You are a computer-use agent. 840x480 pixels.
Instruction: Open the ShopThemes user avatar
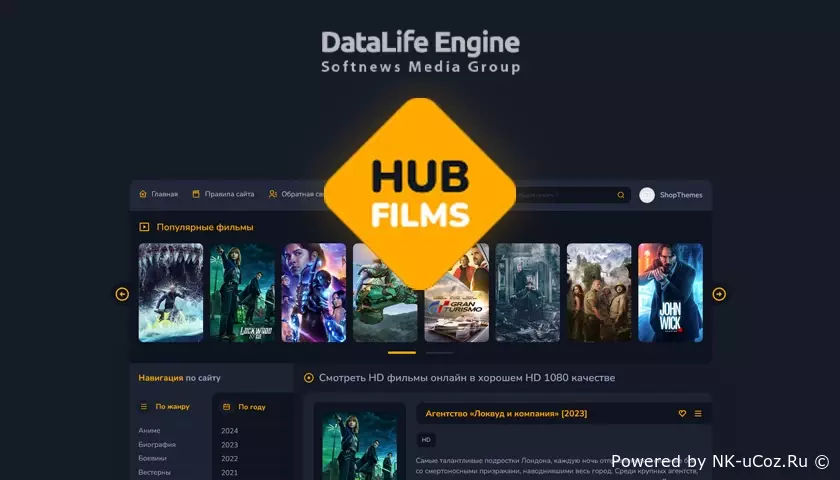[647, 195]
